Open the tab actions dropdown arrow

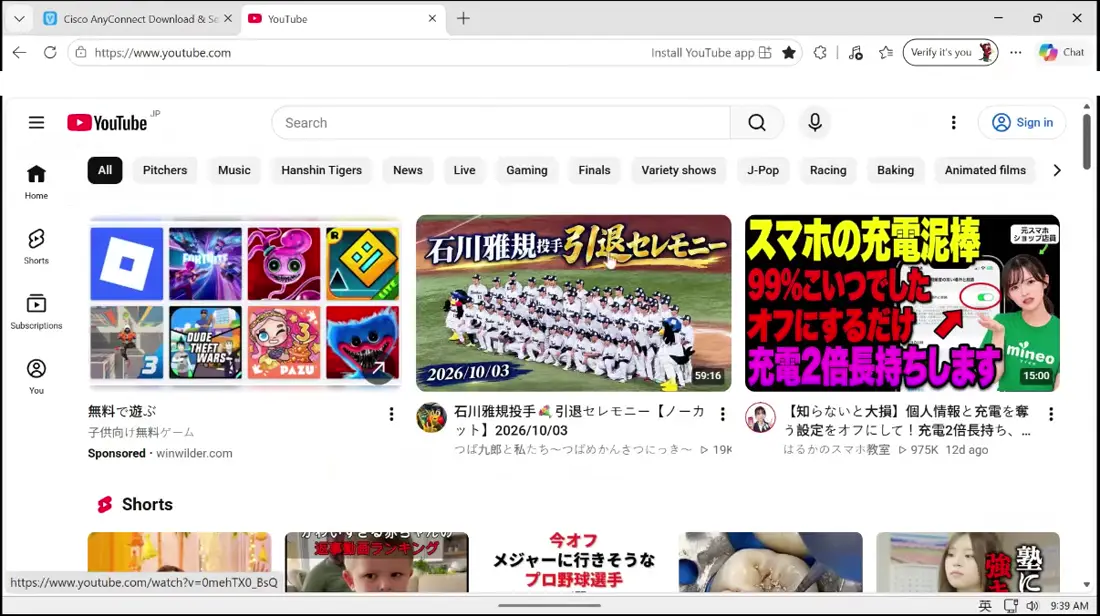point(19,19)
